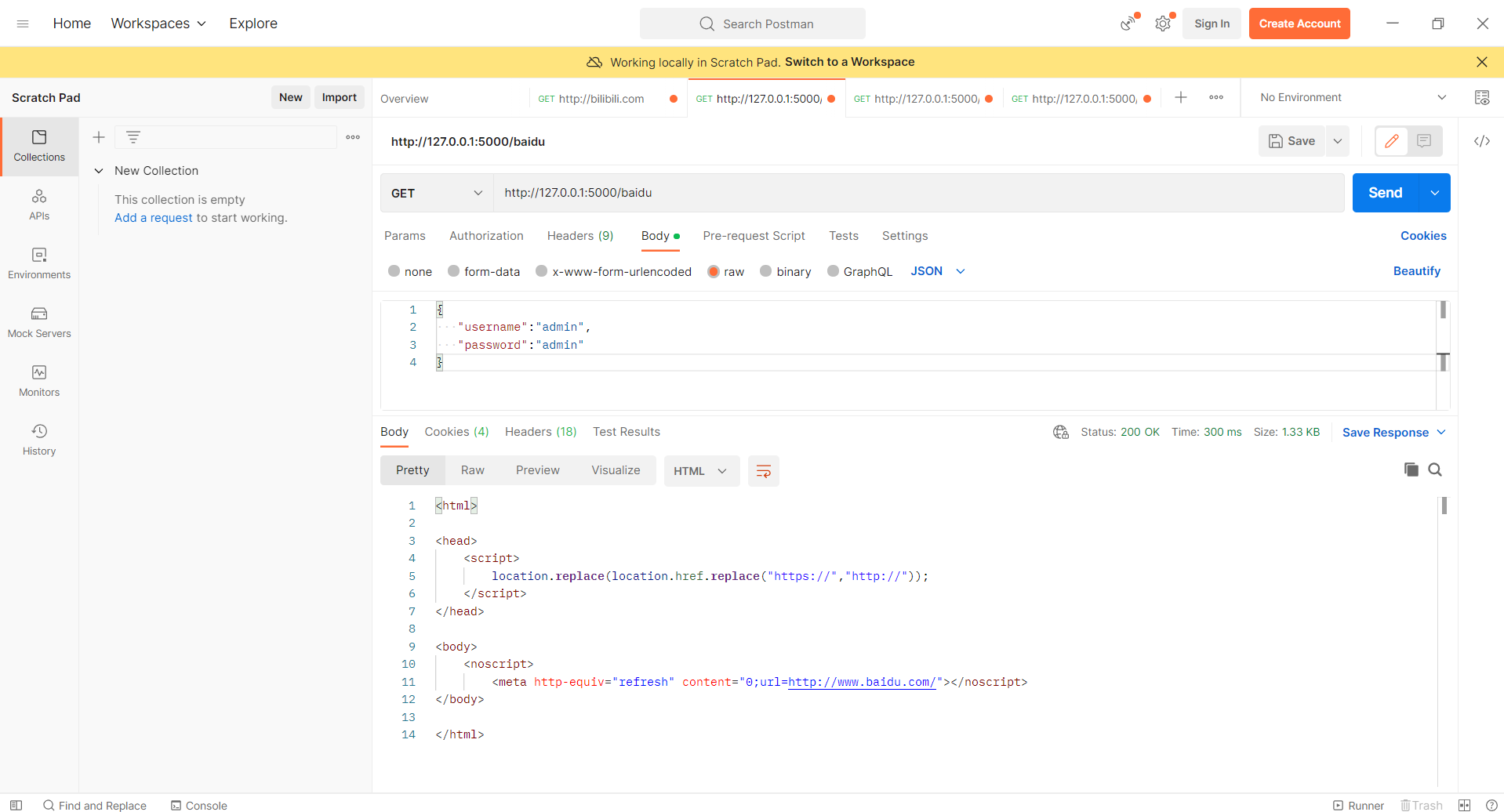The width and height of the screenshot is (1504, 812).
Task: Click the network globe icon near Status
Action: pos(1061,432)
